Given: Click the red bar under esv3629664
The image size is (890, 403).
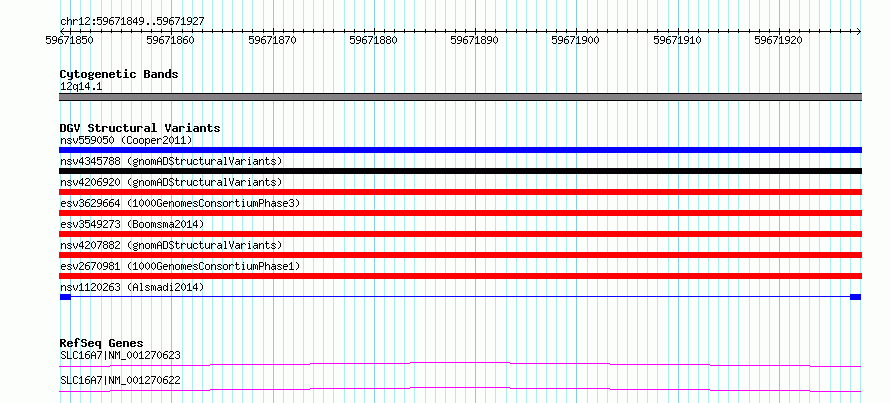Looking at the screenshot, I should coord(460,213).
